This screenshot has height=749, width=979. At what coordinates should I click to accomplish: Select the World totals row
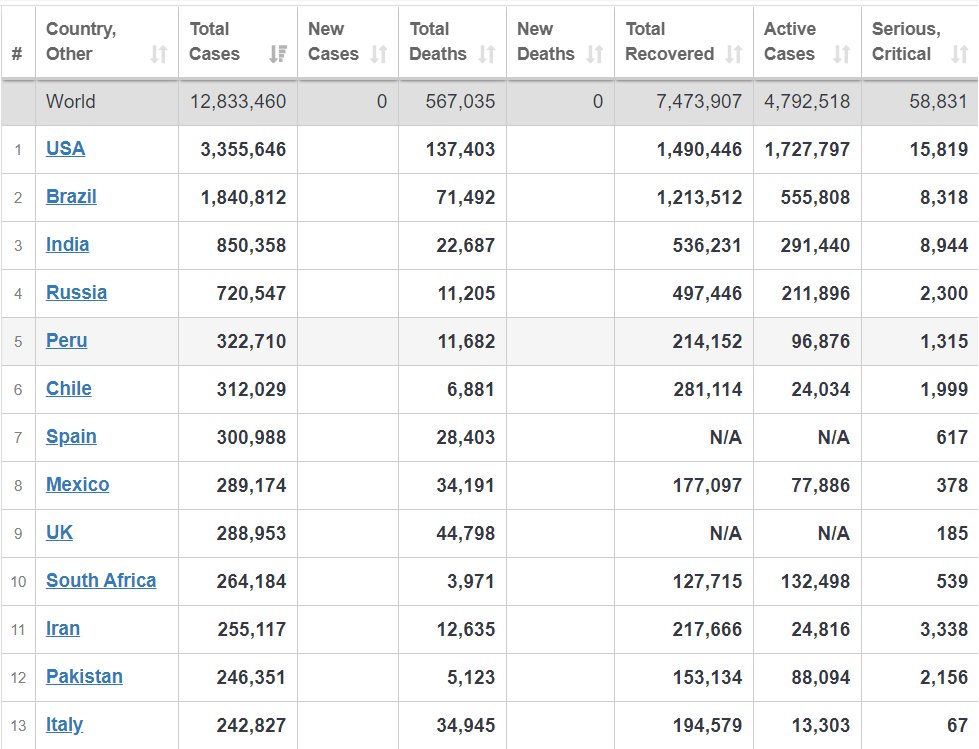click(x=489, y=101)
